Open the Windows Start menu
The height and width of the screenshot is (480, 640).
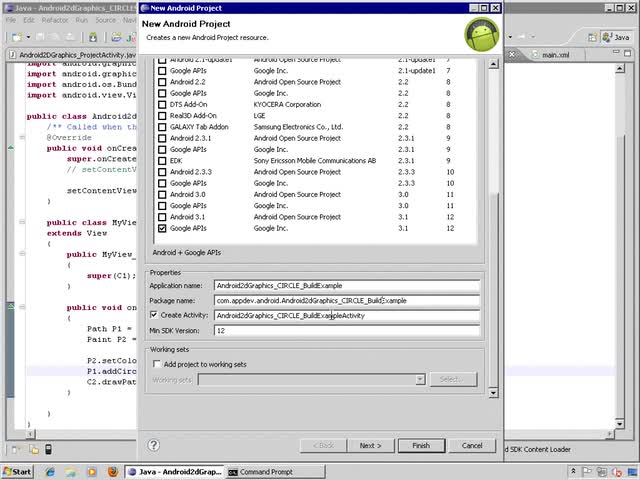coord(18,471)
